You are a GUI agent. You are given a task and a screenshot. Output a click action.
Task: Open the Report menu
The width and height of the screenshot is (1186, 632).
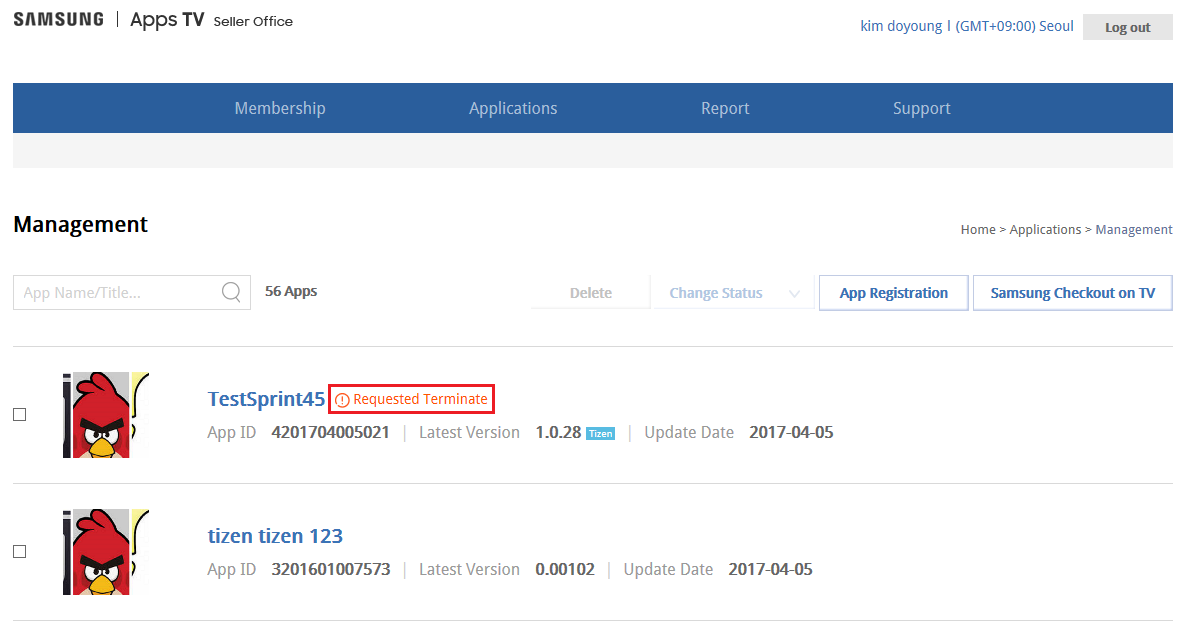point(725,108)
